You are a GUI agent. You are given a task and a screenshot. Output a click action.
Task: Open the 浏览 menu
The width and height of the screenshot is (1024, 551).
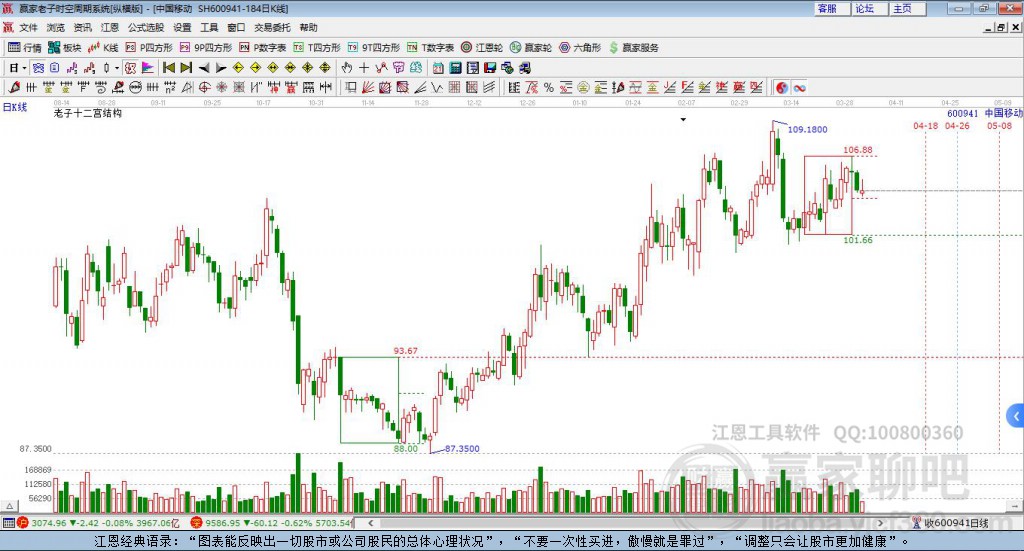click(56, 27)
